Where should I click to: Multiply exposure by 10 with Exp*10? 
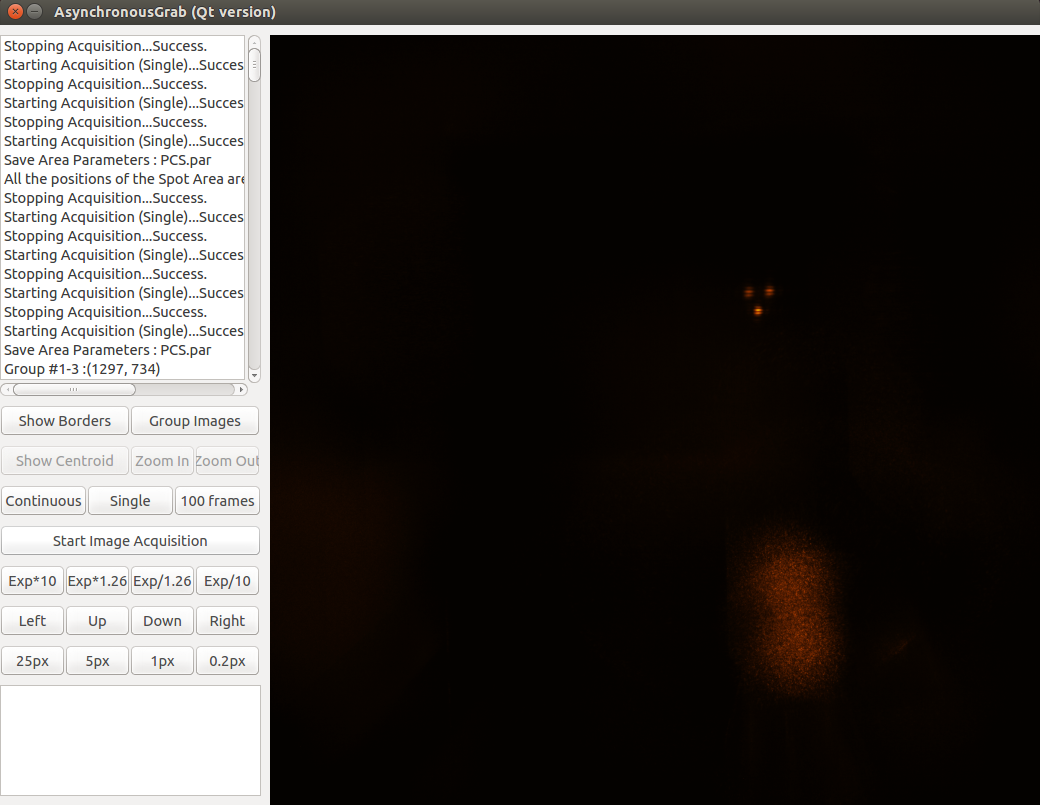click(32, 581)
